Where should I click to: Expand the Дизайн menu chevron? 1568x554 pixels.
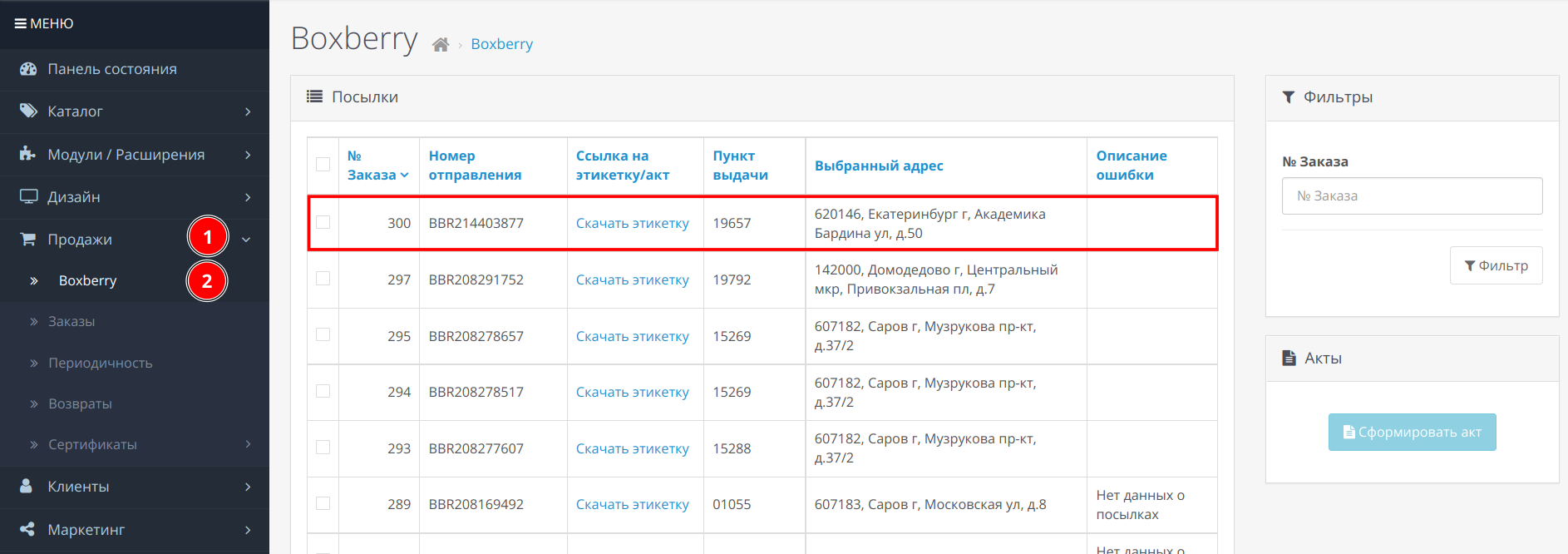point(248,197)
